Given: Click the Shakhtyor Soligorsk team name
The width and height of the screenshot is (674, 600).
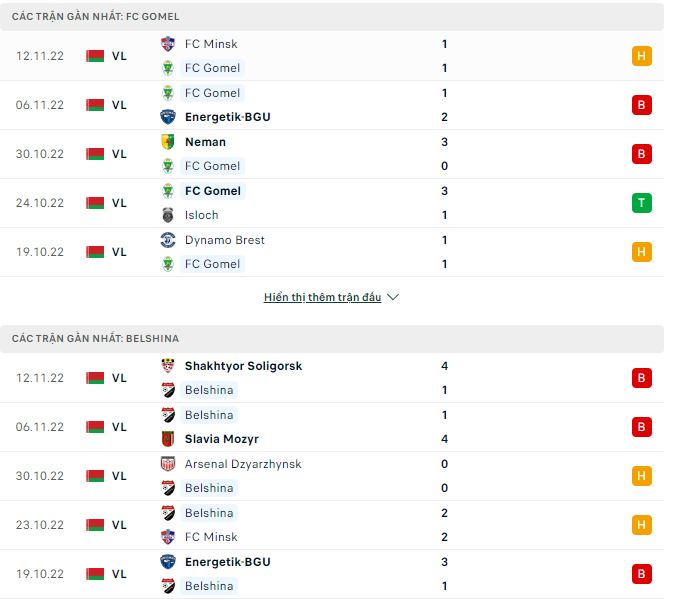Looking at the screenshot, I should (x=243, y=366).
